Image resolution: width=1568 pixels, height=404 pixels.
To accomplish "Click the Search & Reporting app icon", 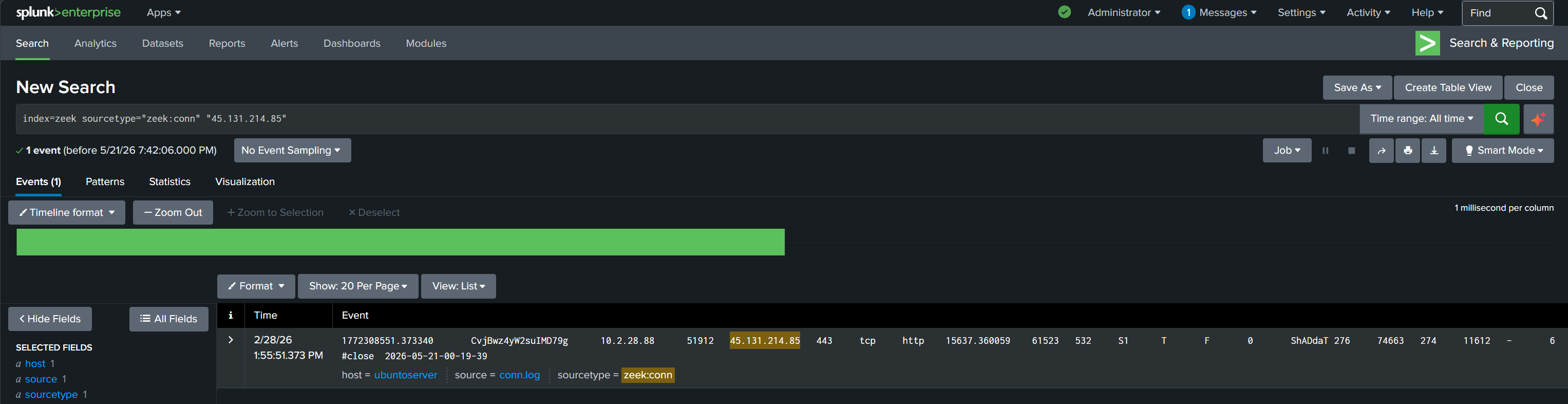I will (1427, 43).
